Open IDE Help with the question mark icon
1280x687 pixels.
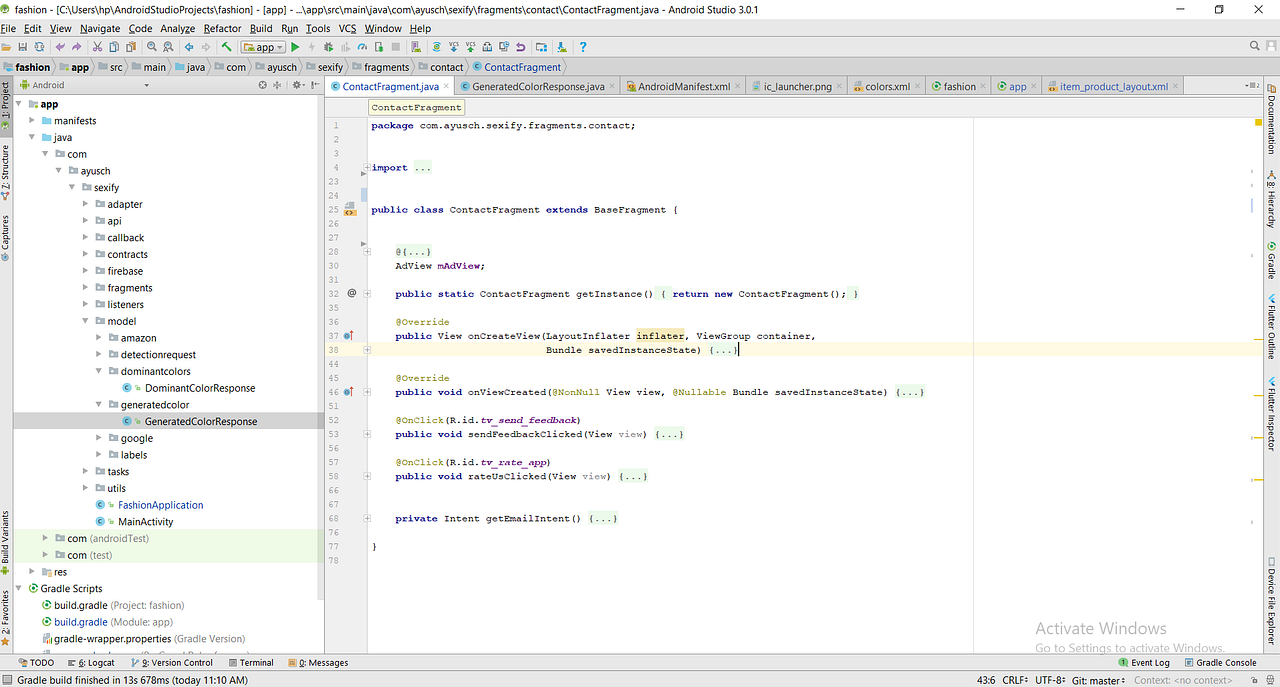(x=583, y=46)
